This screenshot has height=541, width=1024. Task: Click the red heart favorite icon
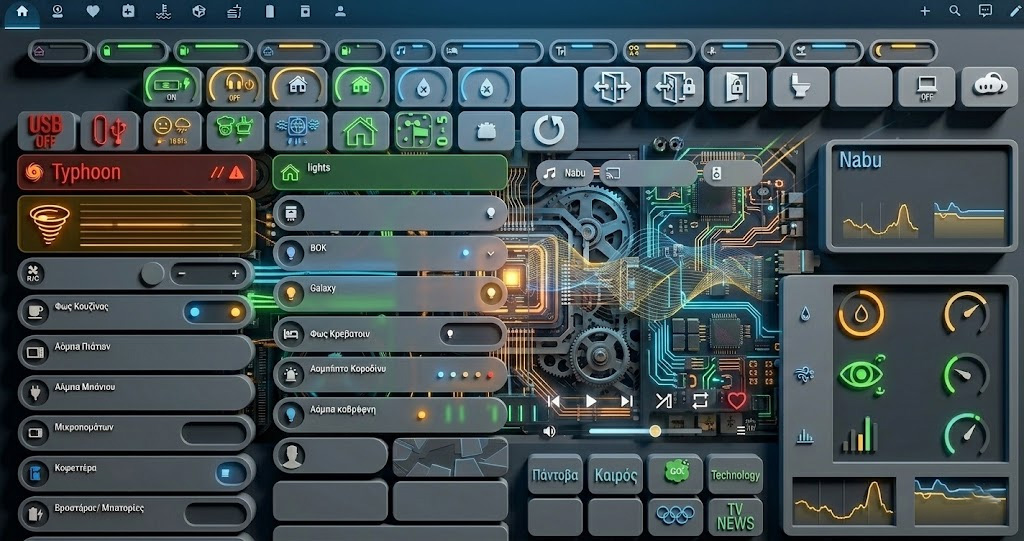tap(737, 400)
